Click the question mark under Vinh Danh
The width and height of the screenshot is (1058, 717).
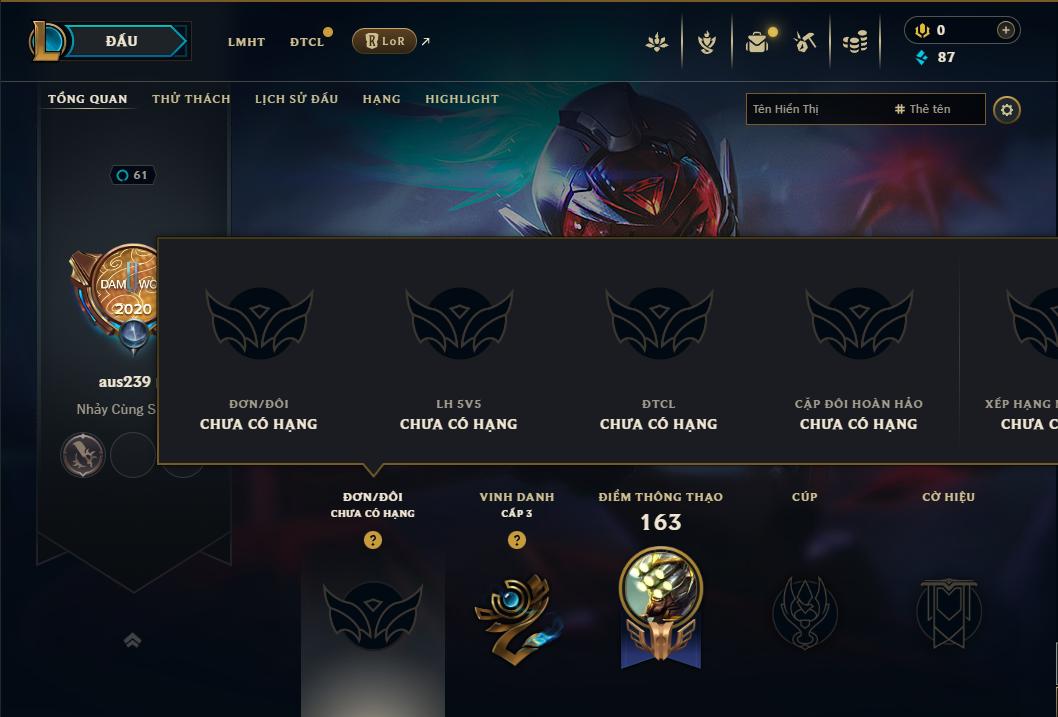[x=517, y=540]
